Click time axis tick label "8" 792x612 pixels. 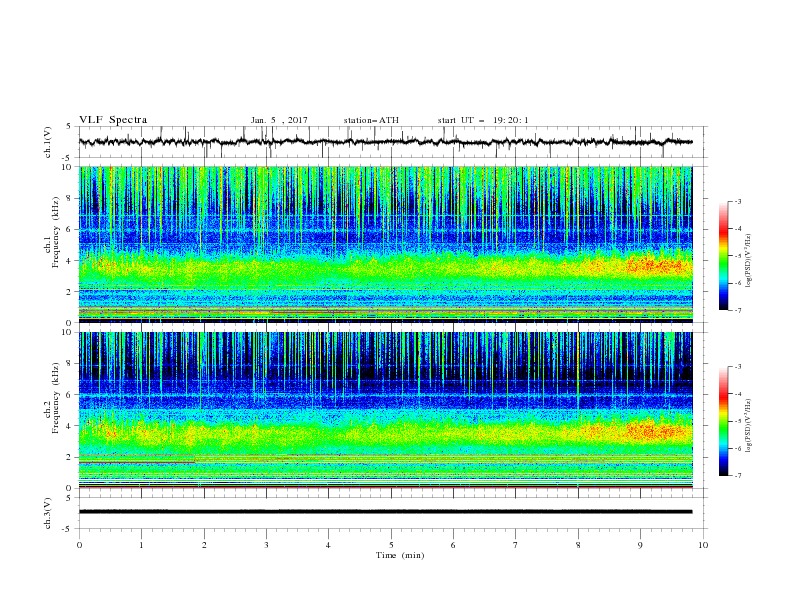(578, 545)
